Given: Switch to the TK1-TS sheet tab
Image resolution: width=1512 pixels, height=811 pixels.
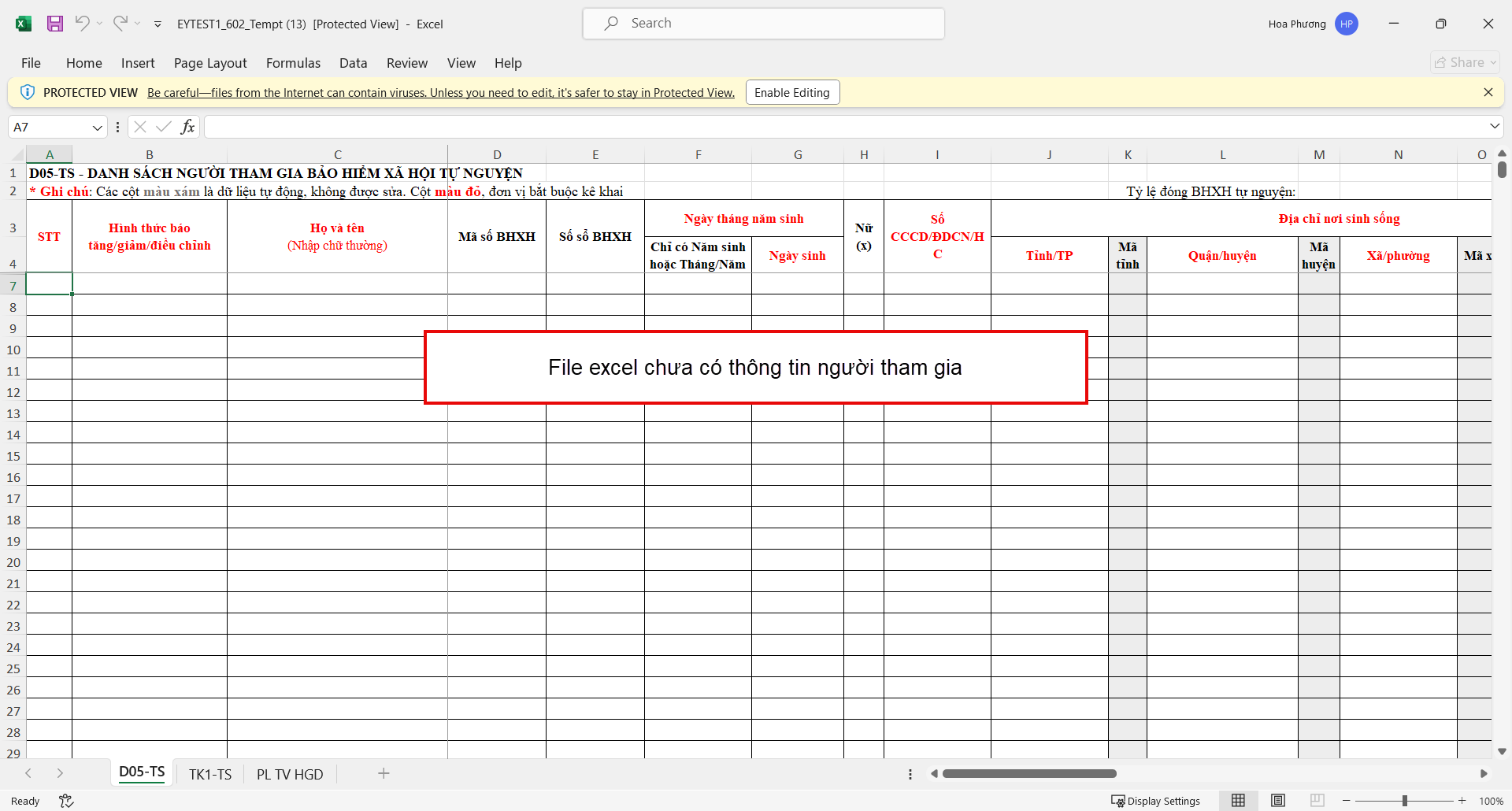Looking at the screenshot, I should (x=210, y=775).
